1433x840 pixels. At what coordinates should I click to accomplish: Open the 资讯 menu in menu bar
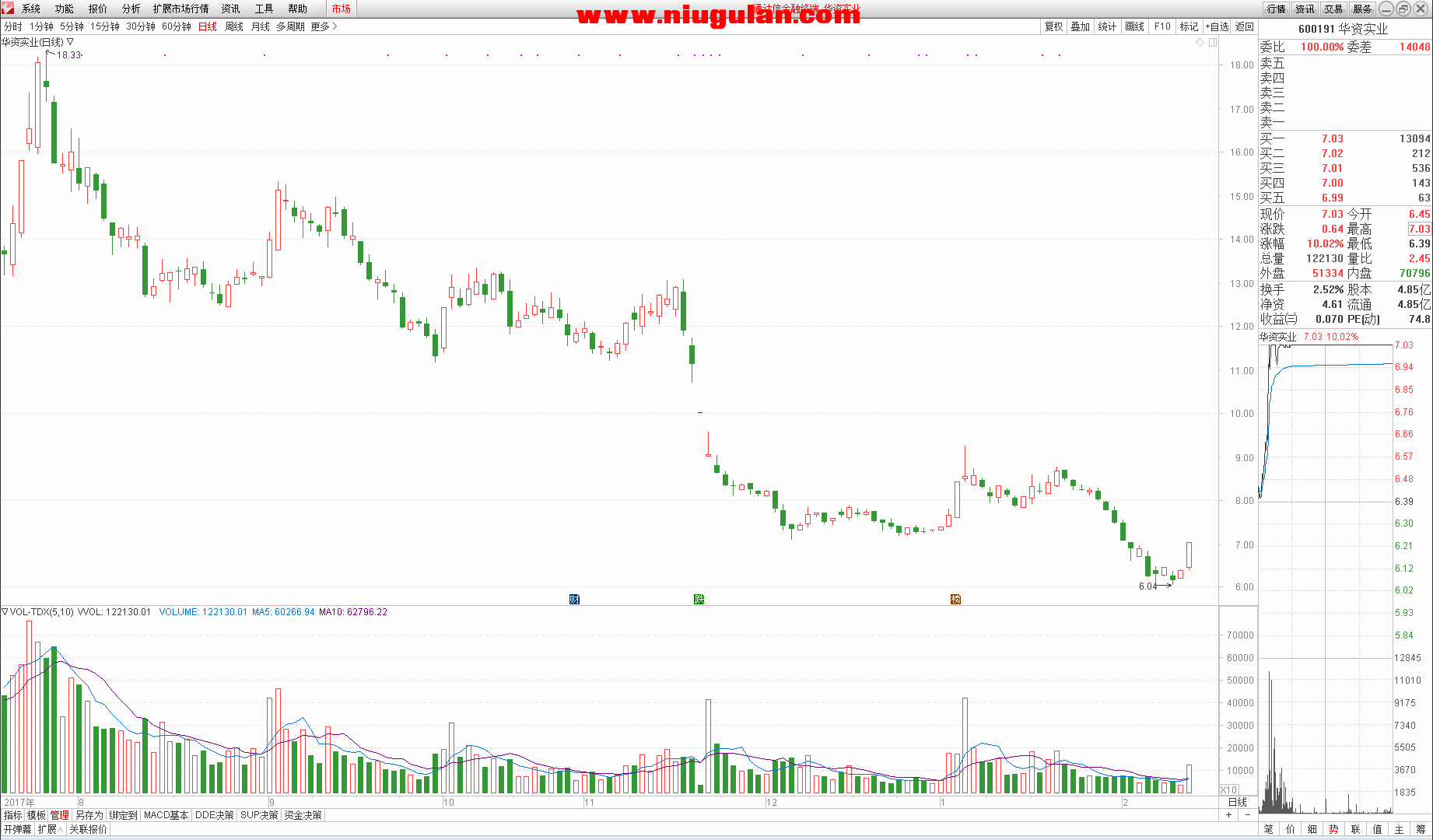coord(231,9)
